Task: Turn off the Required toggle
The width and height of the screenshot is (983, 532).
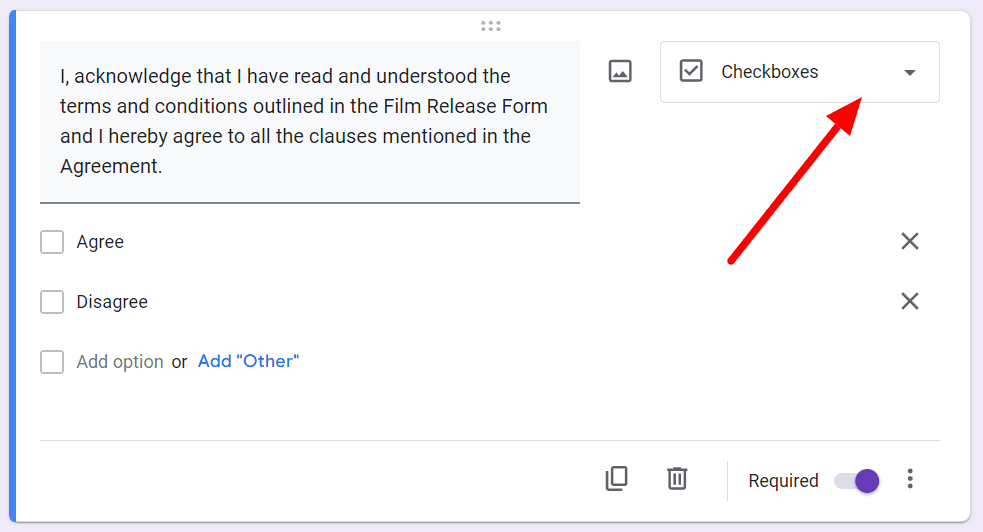Action: pos(856,481)
